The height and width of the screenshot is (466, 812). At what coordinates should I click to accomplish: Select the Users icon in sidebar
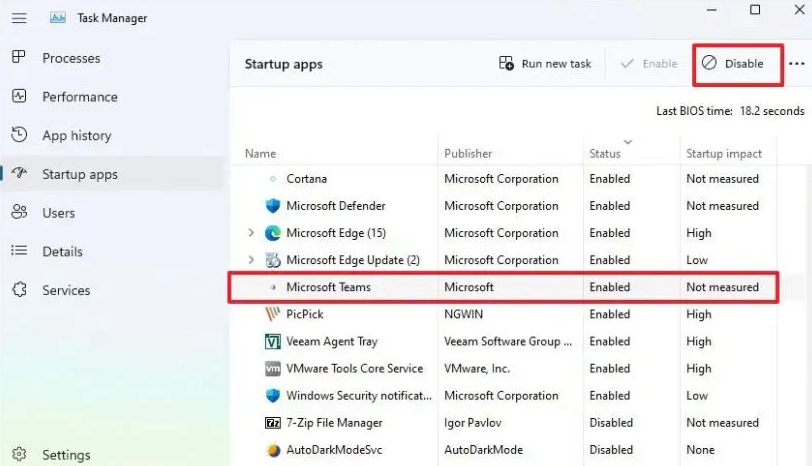pyautogui.click(x=19, y=212)
